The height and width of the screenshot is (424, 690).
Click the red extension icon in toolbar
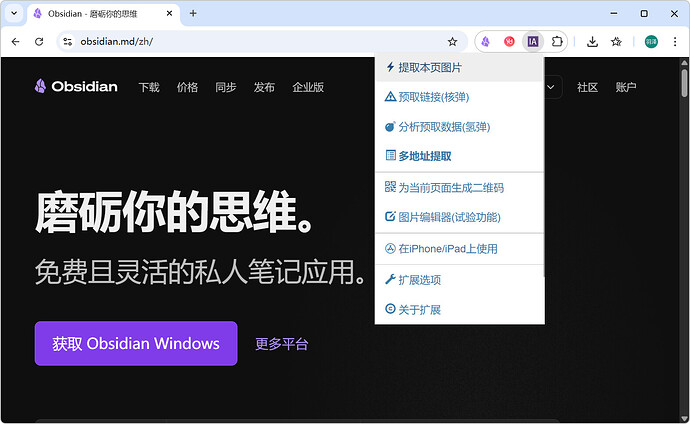point(510,41)
